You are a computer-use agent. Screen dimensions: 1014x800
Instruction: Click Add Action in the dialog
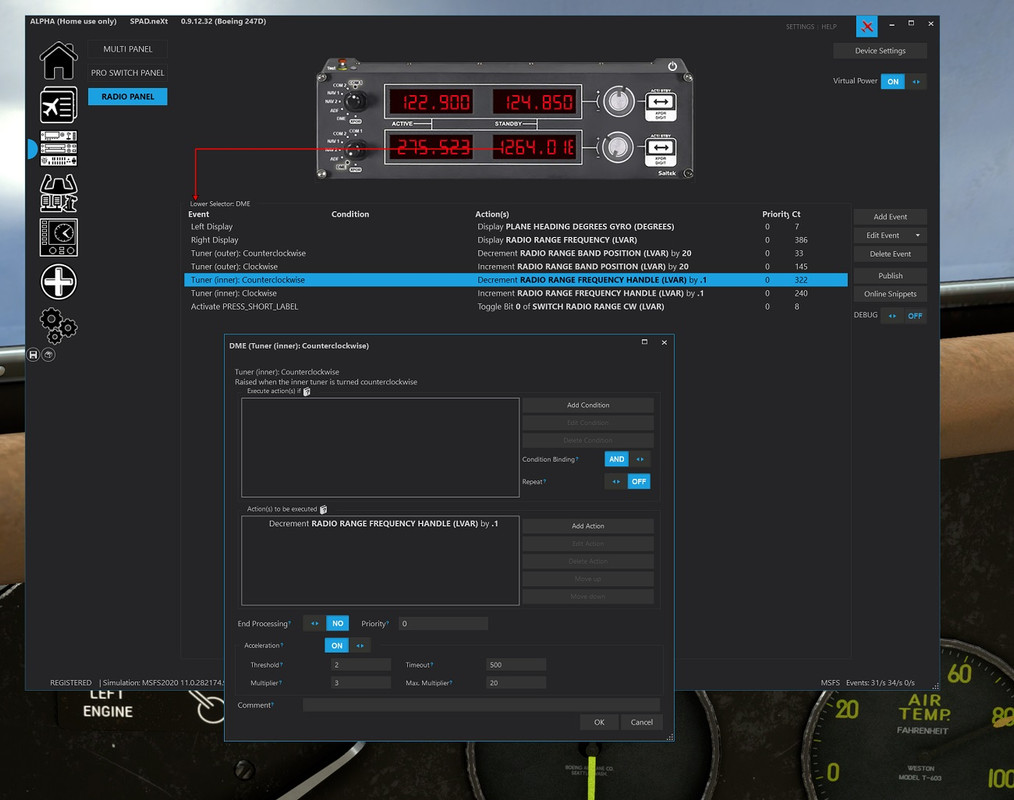(588, 526)
